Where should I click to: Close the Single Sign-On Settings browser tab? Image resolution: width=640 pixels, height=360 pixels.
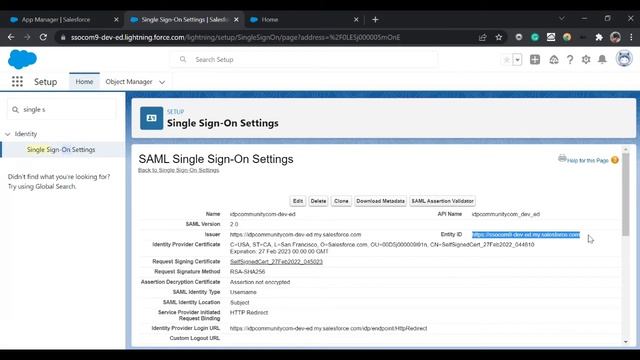[236, 20]
